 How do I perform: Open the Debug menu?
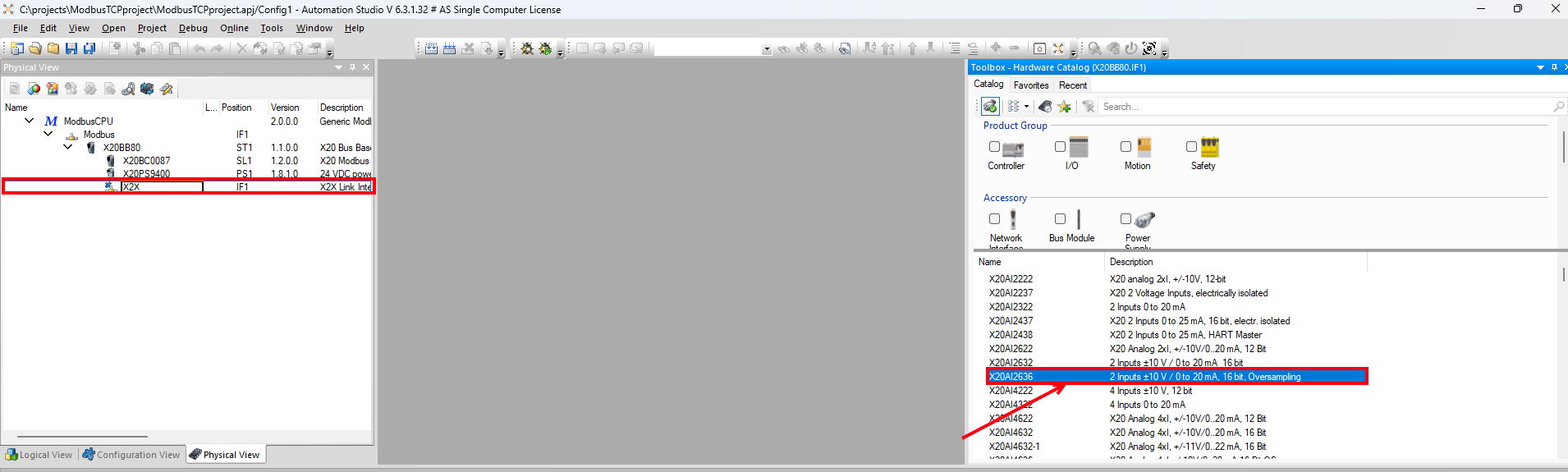click(193, 28)
